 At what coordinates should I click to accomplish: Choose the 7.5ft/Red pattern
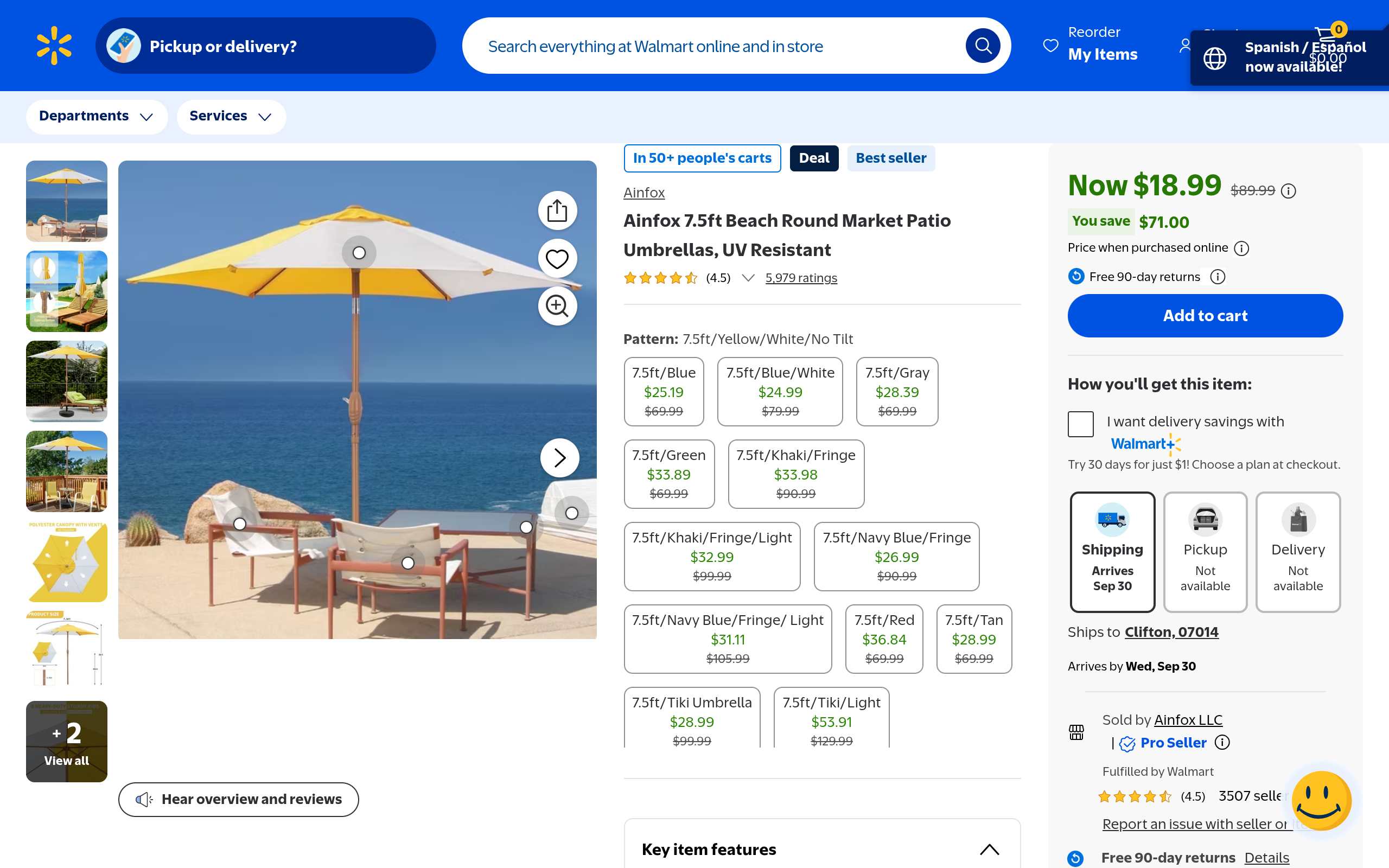[884, 639]
